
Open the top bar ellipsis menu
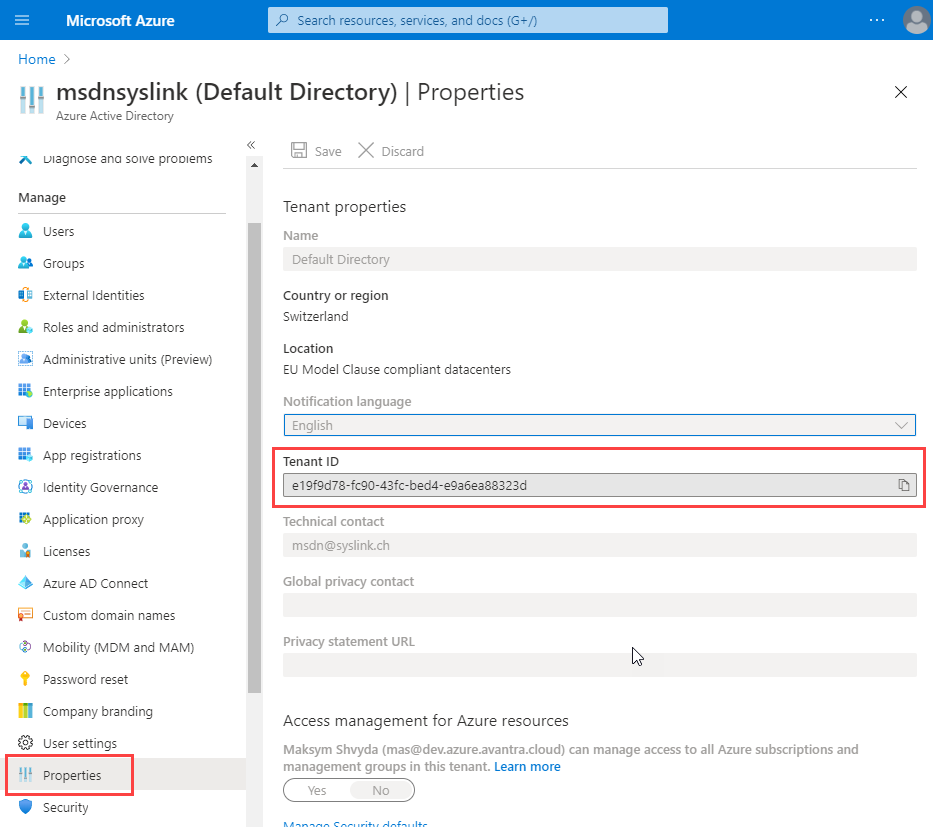[x=877, y=20]
